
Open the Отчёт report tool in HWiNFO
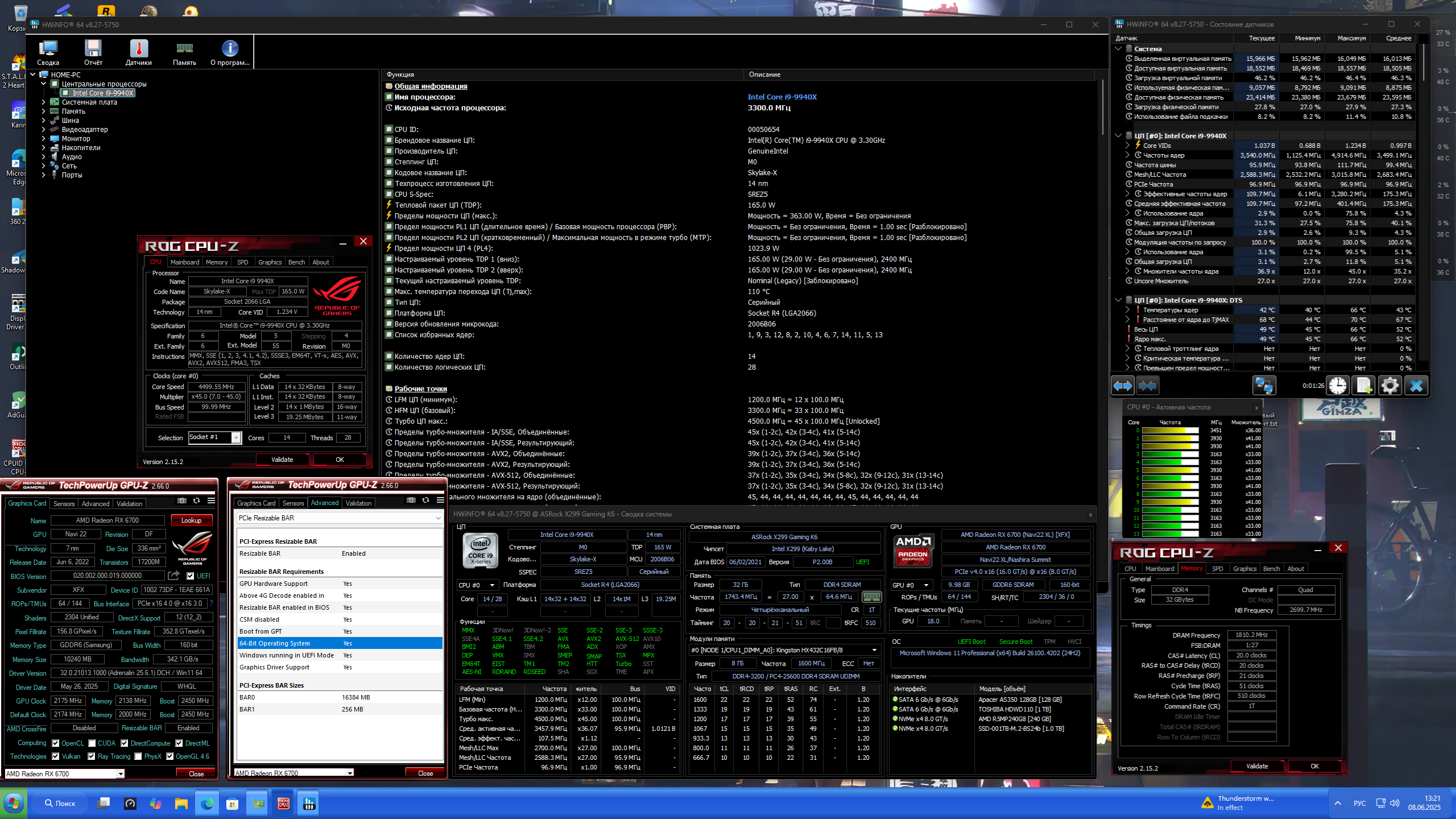click(x=93, y=52)
